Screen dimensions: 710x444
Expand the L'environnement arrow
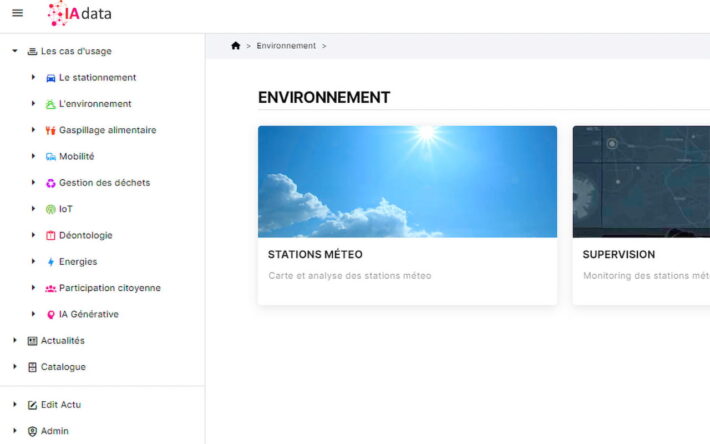tap(33, 104)
